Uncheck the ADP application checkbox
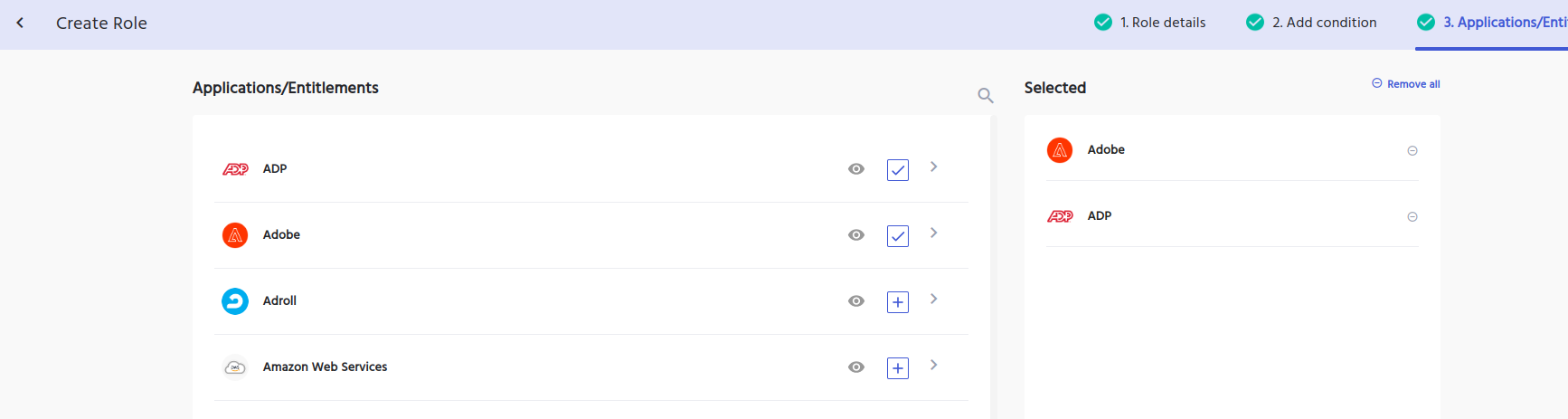 coord(898,170)
